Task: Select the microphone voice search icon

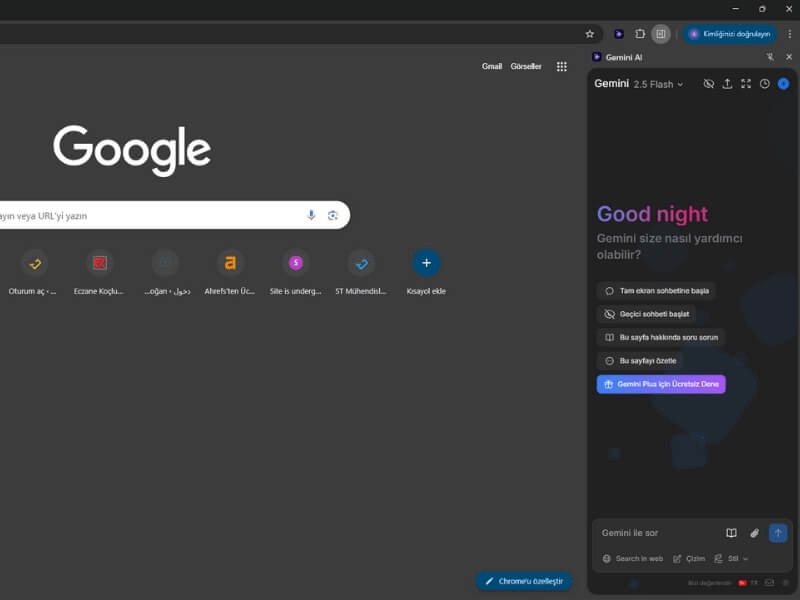Action: pos(310,215)
